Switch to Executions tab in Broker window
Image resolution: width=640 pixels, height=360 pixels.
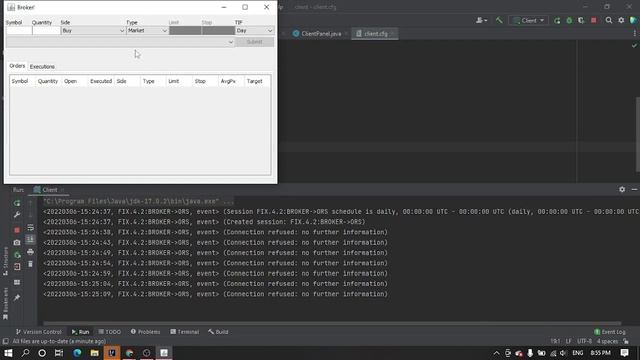point(42,67)
